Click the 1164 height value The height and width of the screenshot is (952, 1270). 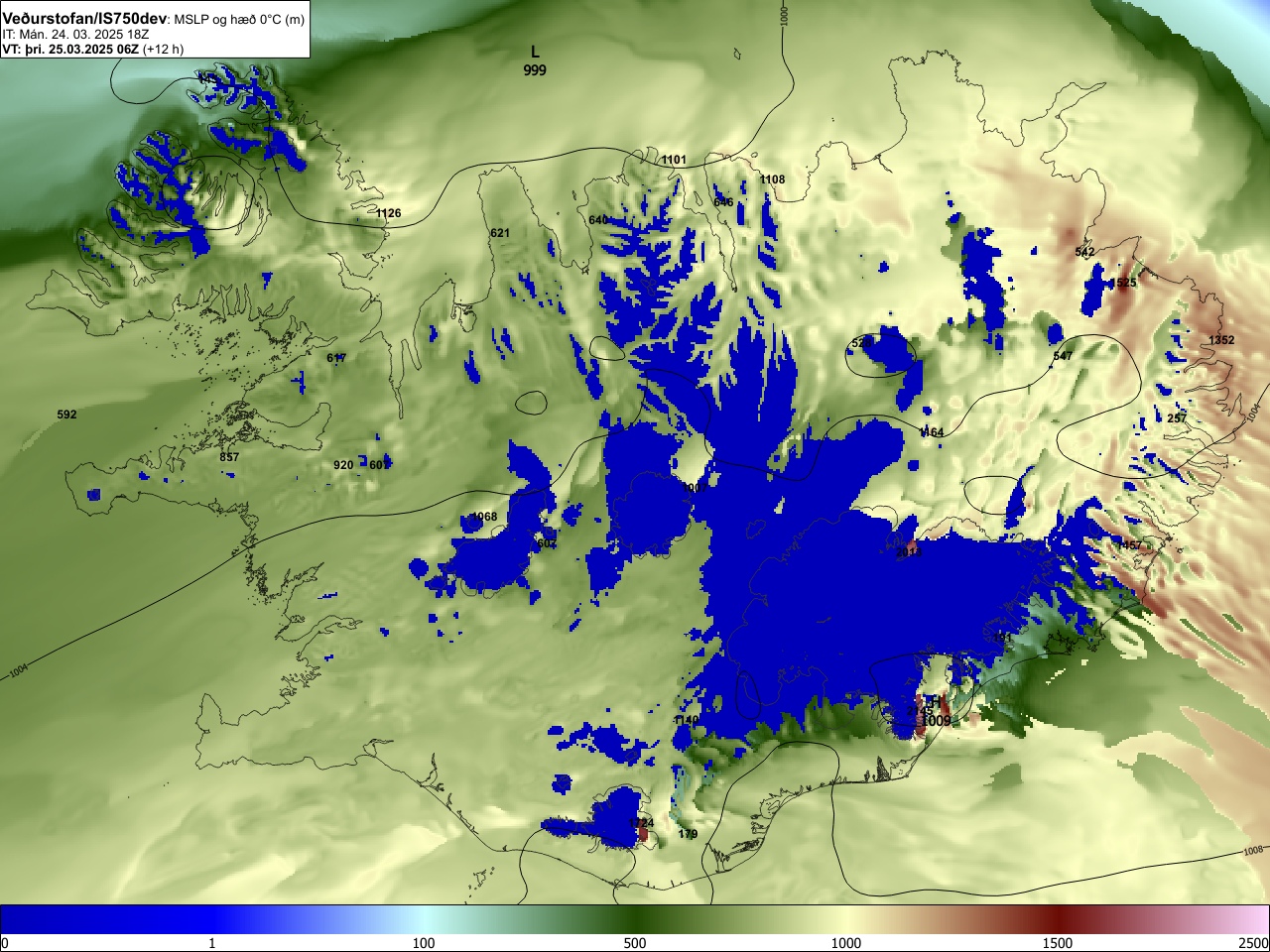932,432
